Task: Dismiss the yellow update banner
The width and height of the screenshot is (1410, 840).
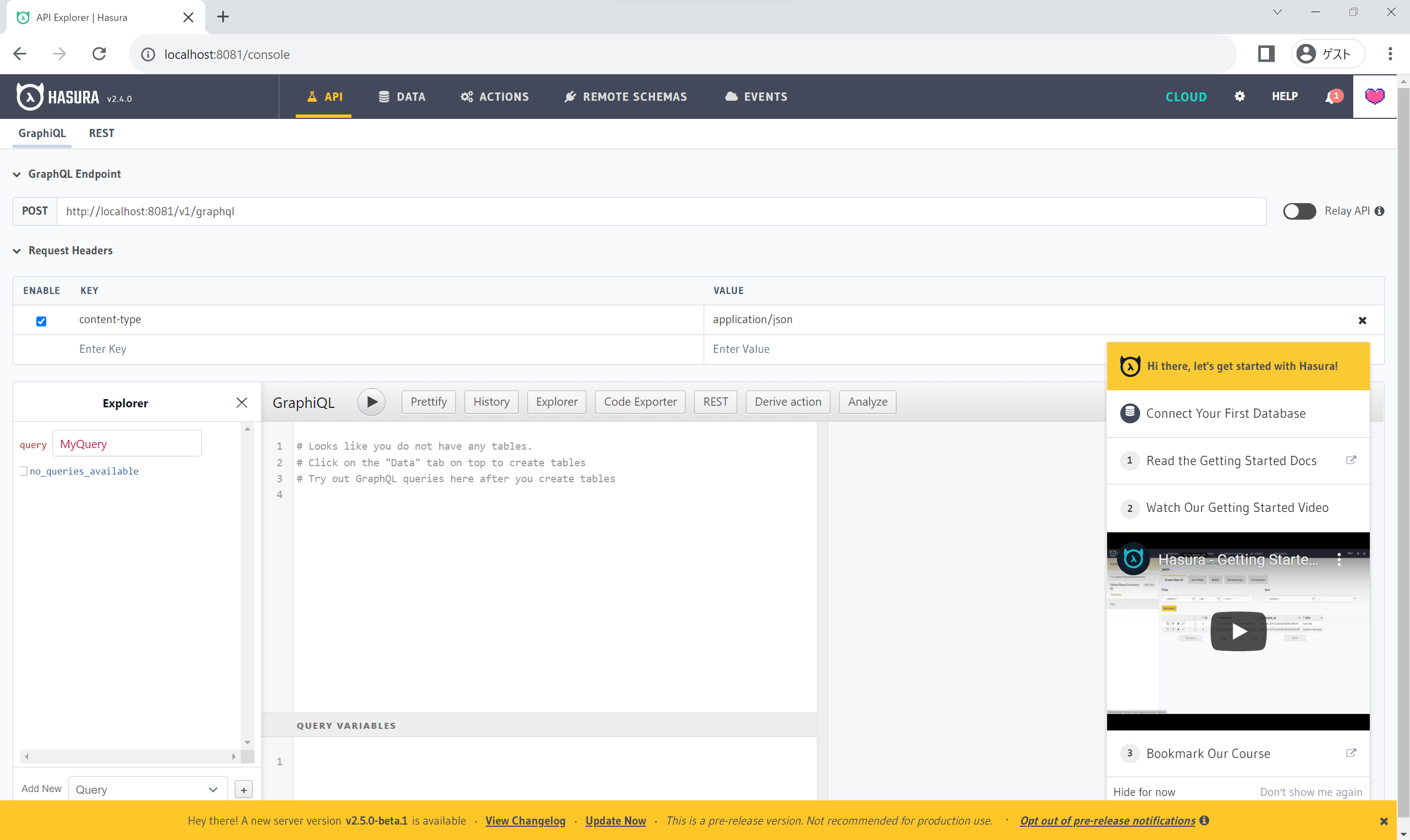Action: [x=1384, y=821]
